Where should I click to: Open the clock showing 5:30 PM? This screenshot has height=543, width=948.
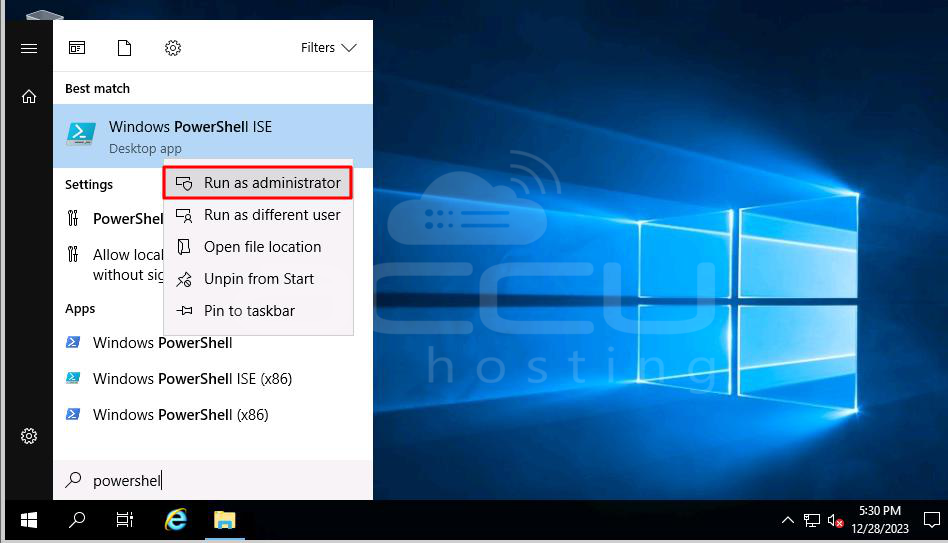tap(880, 519)
